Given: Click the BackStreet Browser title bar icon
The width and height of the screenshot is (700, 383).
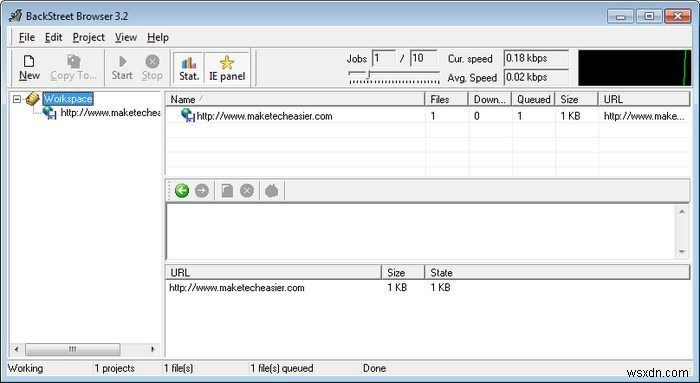Looking at the screenshot, I should (x=15, y=16).
